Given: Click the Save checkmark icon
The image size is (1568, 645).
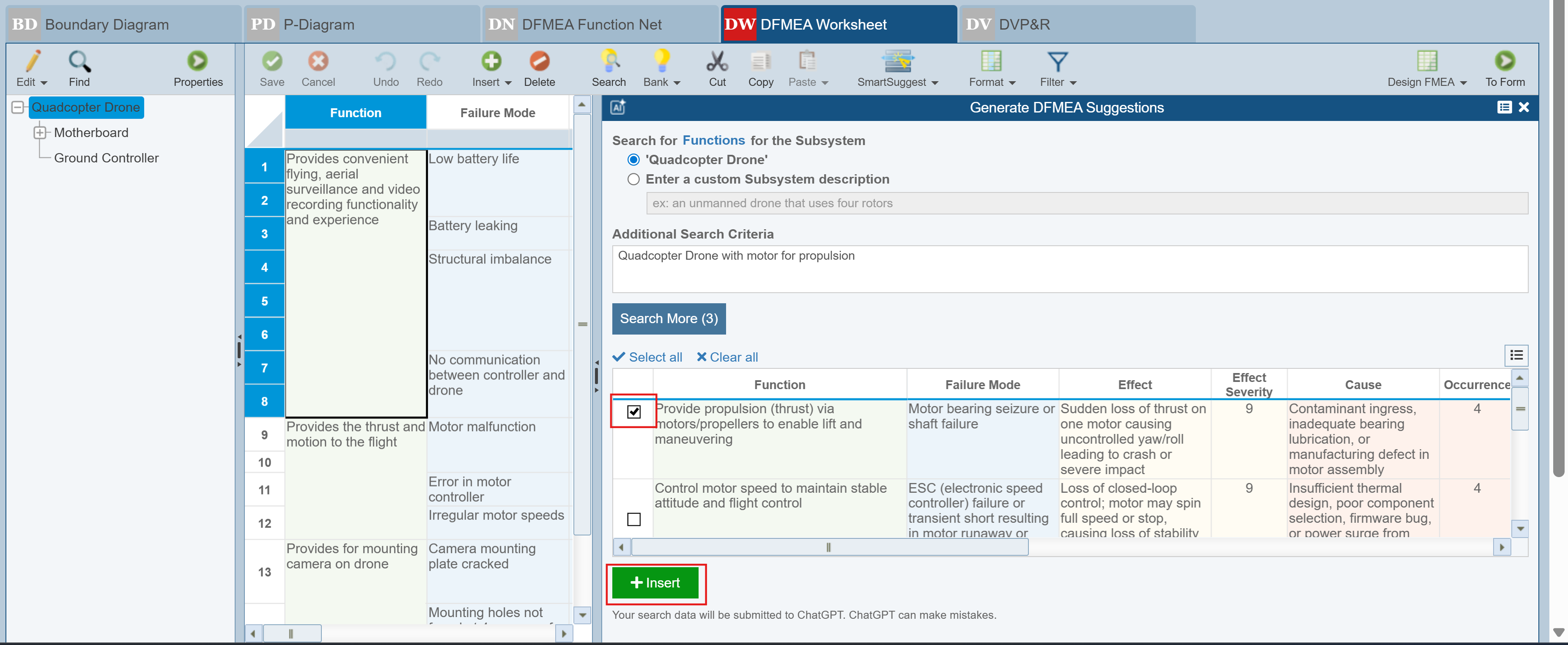Looking at the screenshot, I should pos(271,61).
